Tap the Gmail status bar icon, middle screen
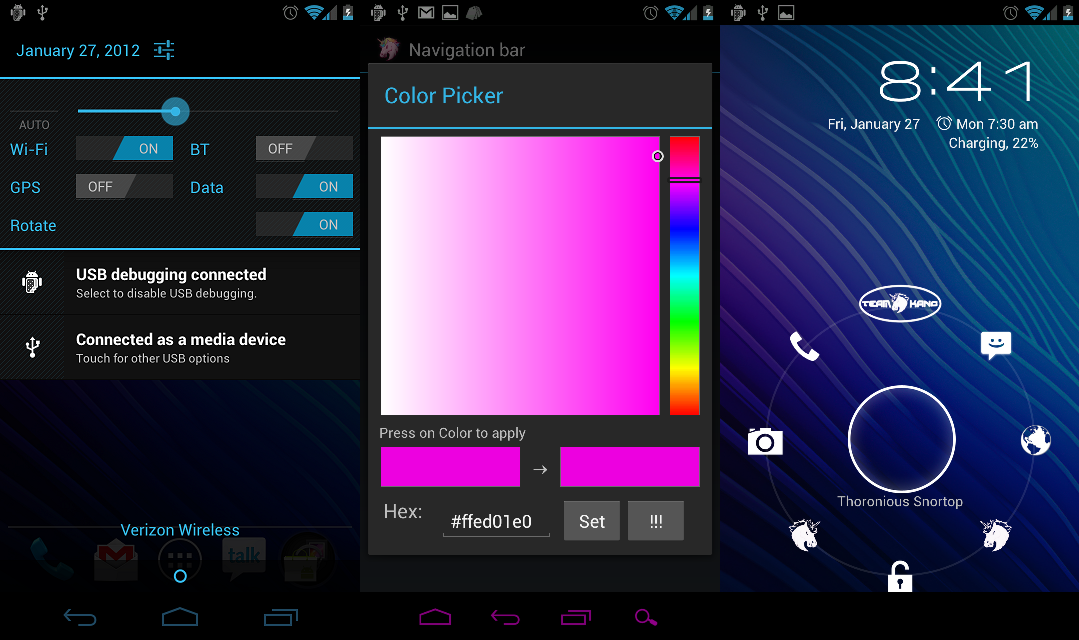The width and height of the screenshot is (1079, 640). pyautogui.click(x=426, y=12)
